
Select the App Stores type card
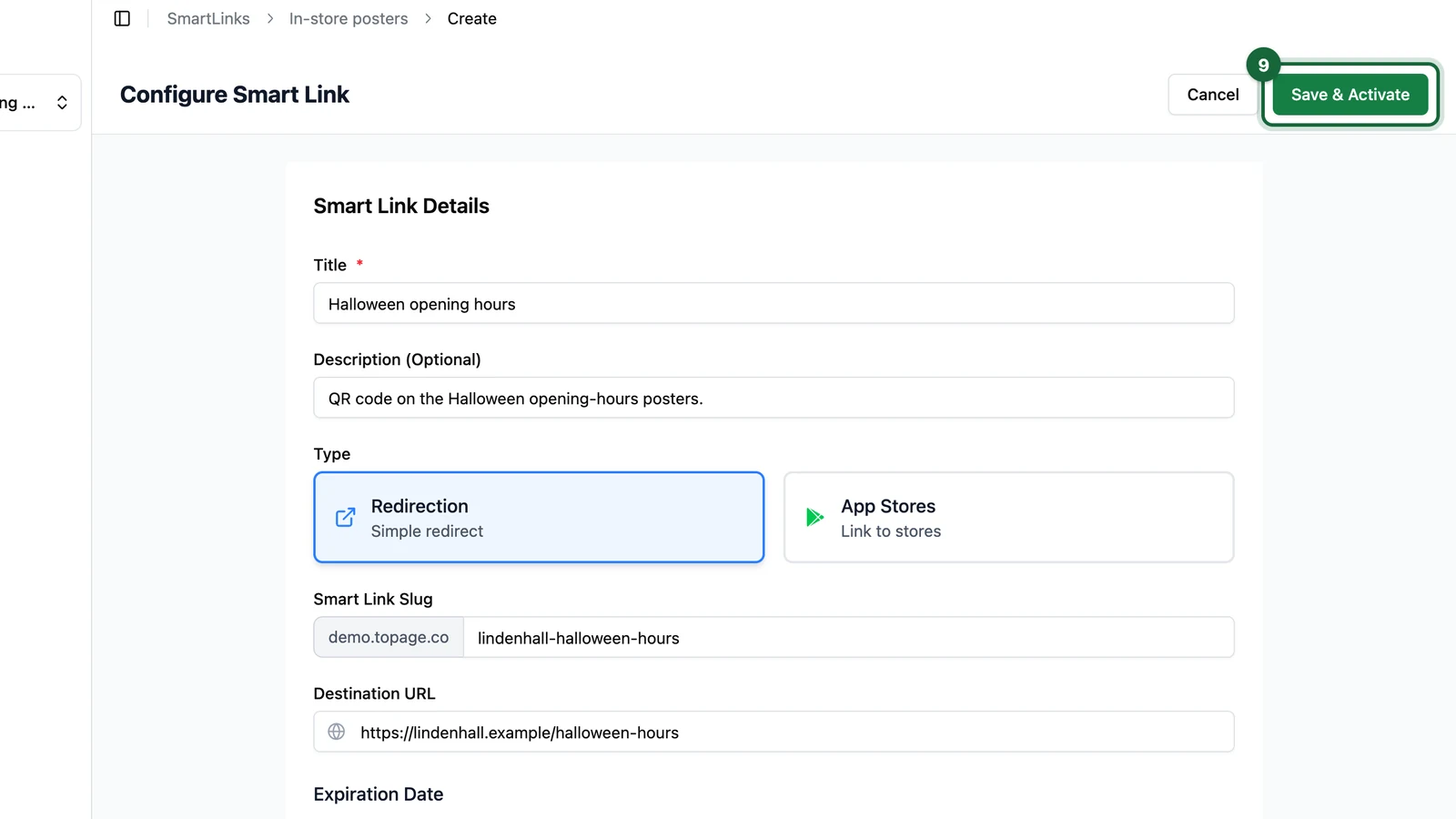pyautogui.click(x=1008, y=517)
